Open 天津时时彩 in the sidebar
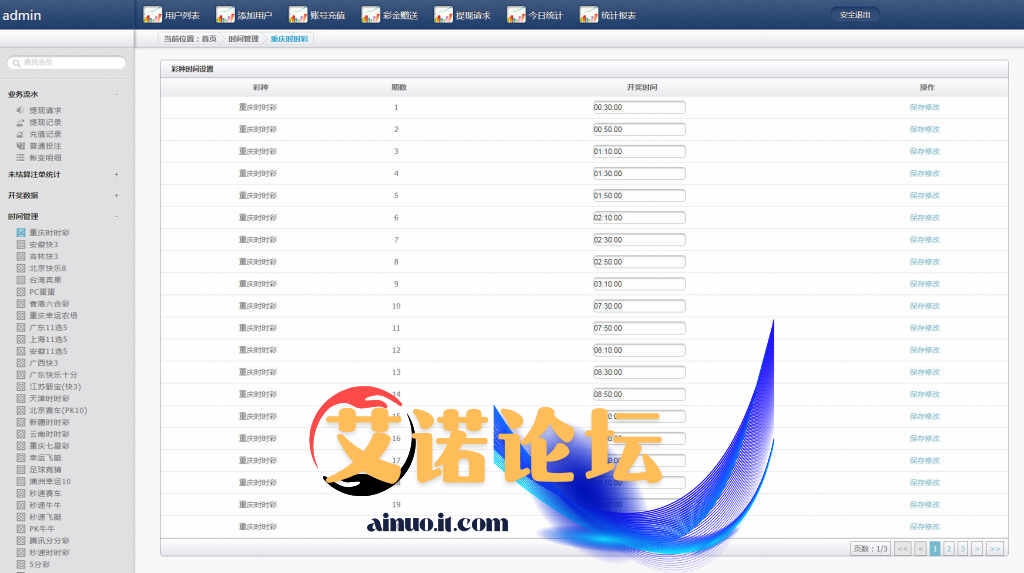This screenshot has width=1024, height=573. (49, 399)
